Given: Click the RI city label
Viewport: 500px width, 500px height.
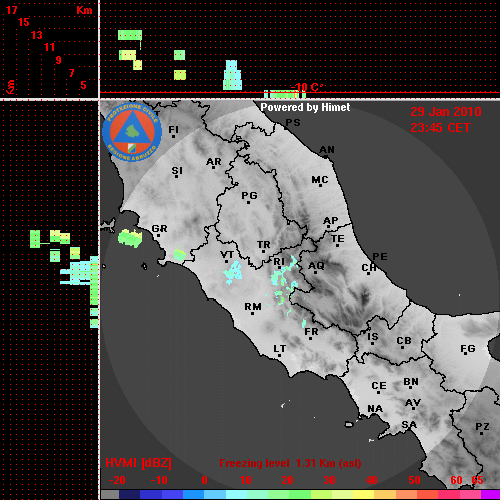Looking at the screenshot, I should 279,262.
